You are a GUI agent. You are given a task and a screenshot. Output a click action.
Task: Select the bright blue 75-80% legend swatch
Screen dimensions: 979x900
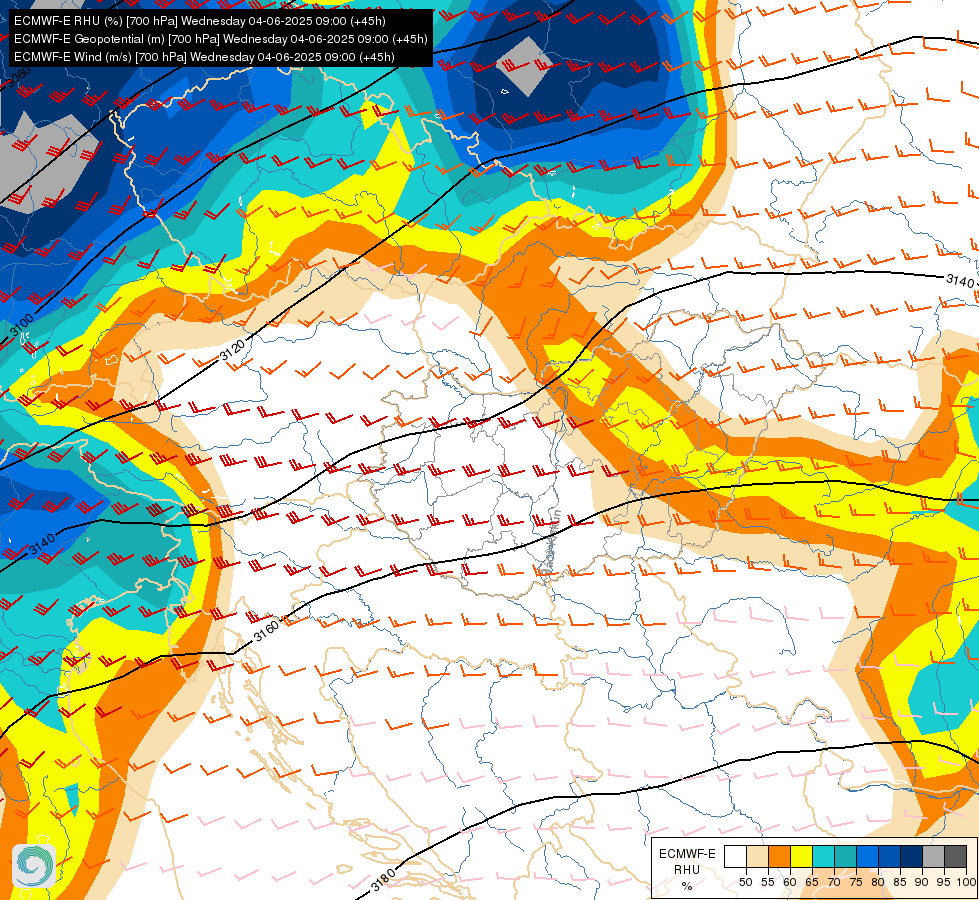click(x=868, y=856)
